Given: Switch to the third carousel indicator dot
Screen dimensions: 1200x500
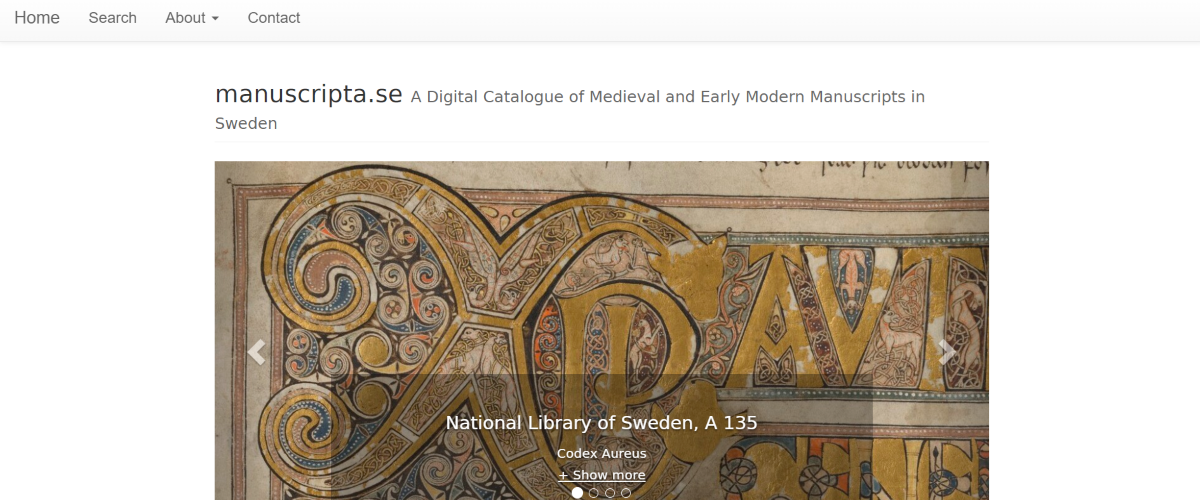Looking at the screenshot, I should (610, 492).
